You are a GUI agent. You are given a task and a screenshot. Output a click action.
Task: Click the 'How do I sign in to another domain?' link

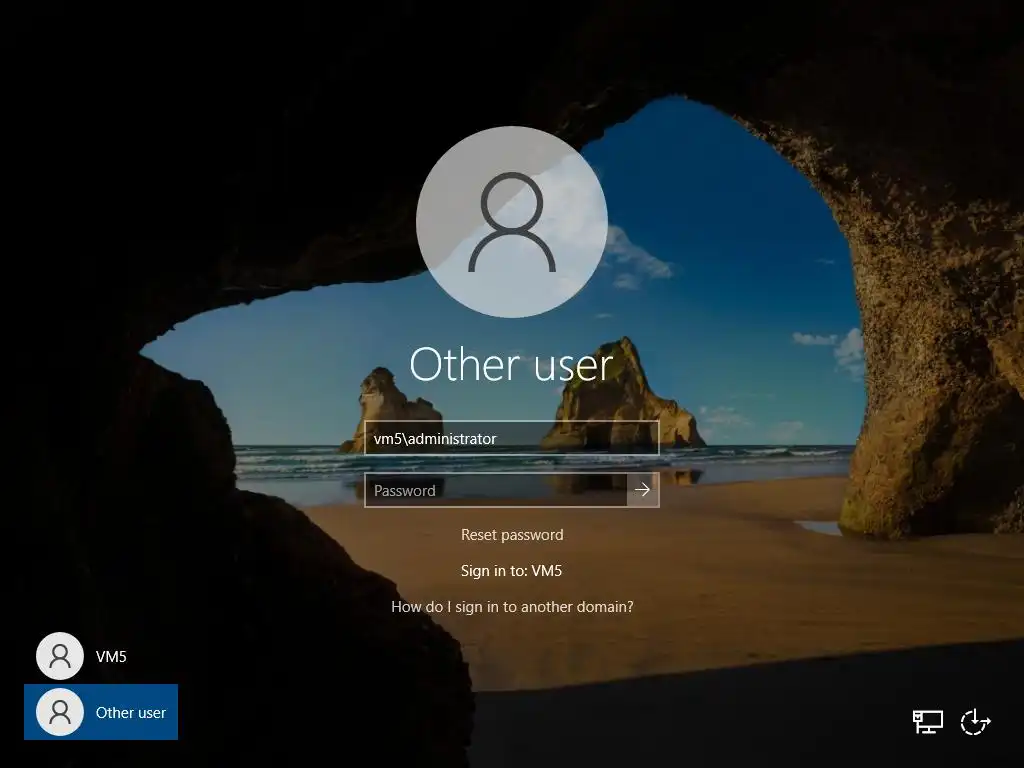pos(512,607)
